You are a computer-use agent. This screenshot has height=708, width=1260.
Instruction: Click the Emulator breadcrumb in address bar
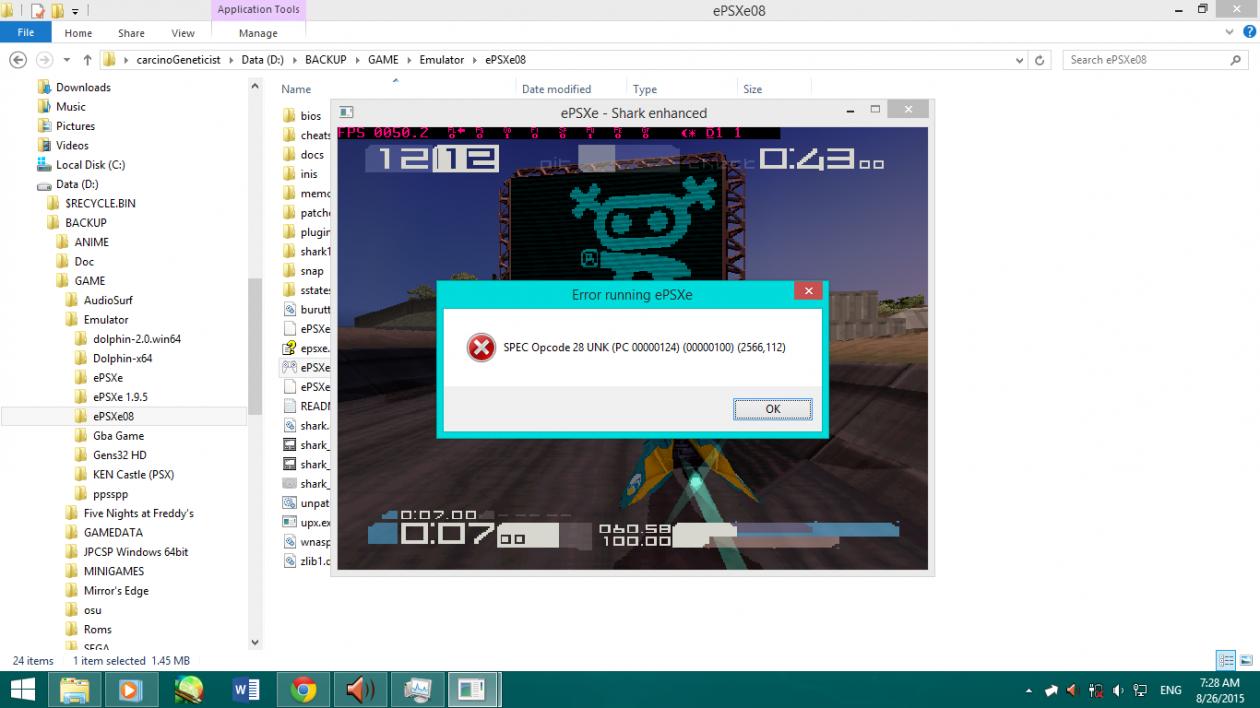click(441, 60)
